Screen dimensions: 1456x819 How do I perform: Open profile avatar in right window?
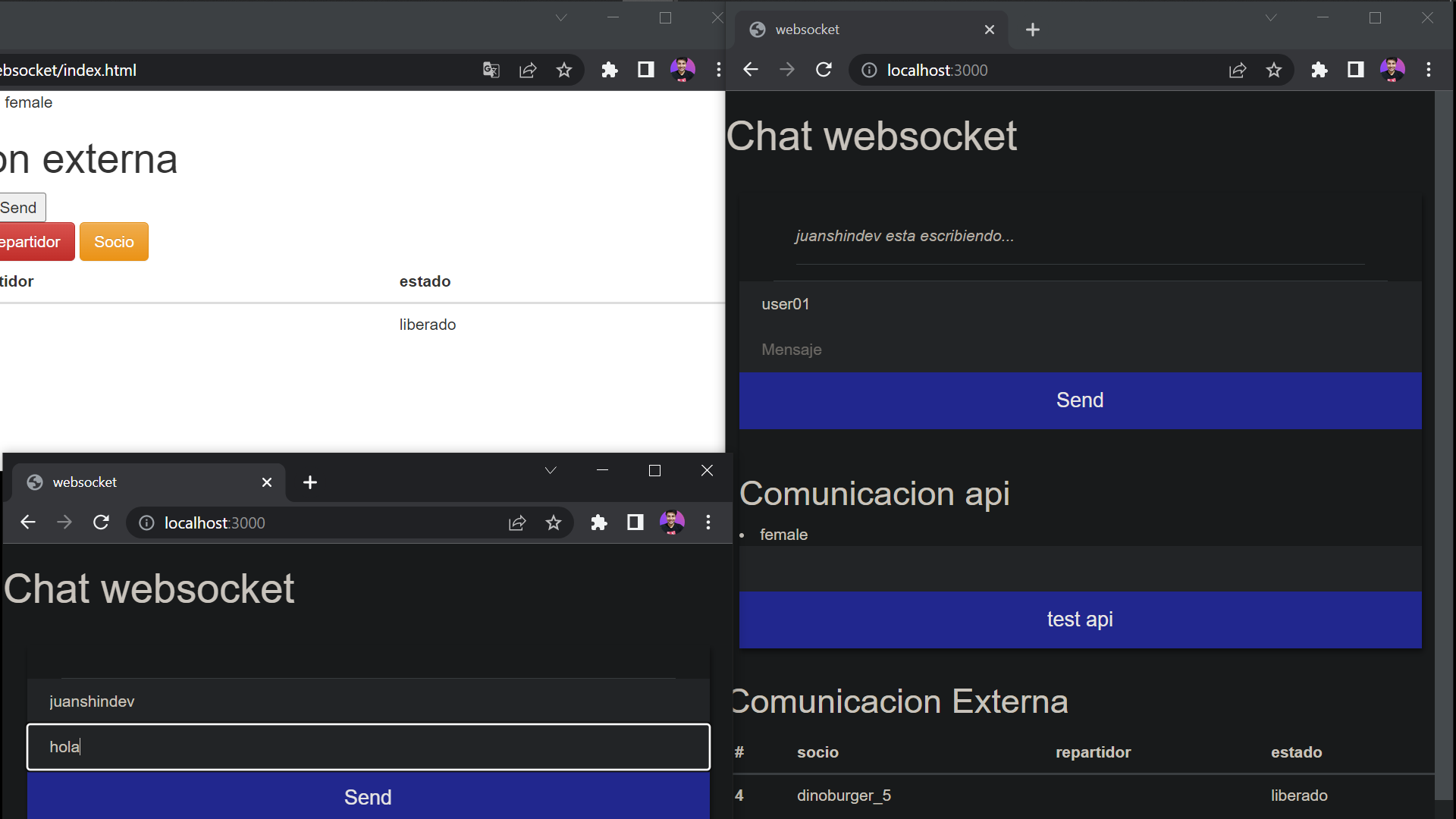coord(1392,70)
